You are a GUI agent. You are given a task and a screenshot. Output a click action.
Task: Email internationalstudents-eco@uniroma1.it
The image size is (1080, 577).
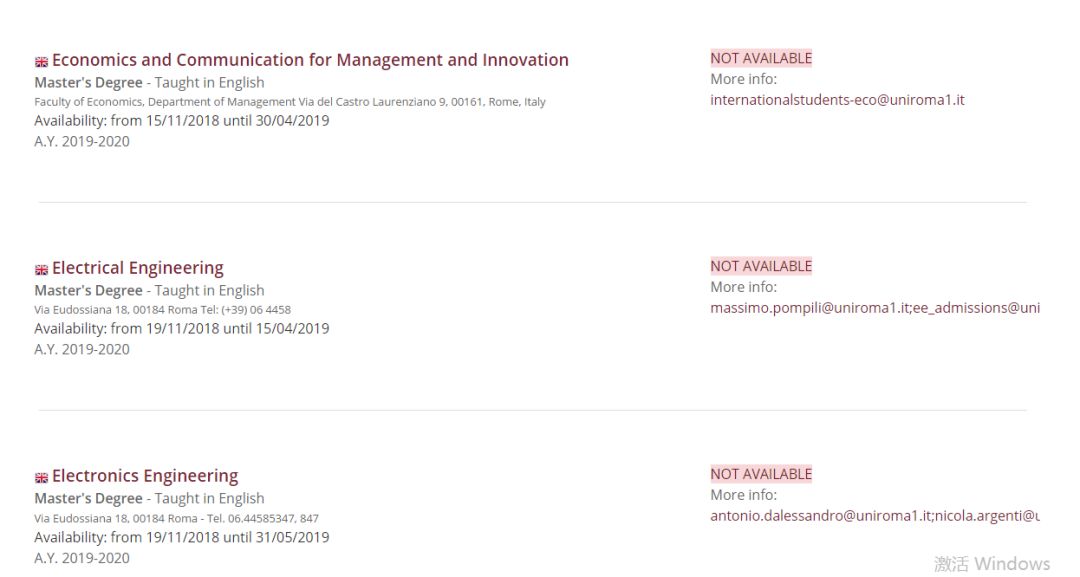[x=837, y=100]
